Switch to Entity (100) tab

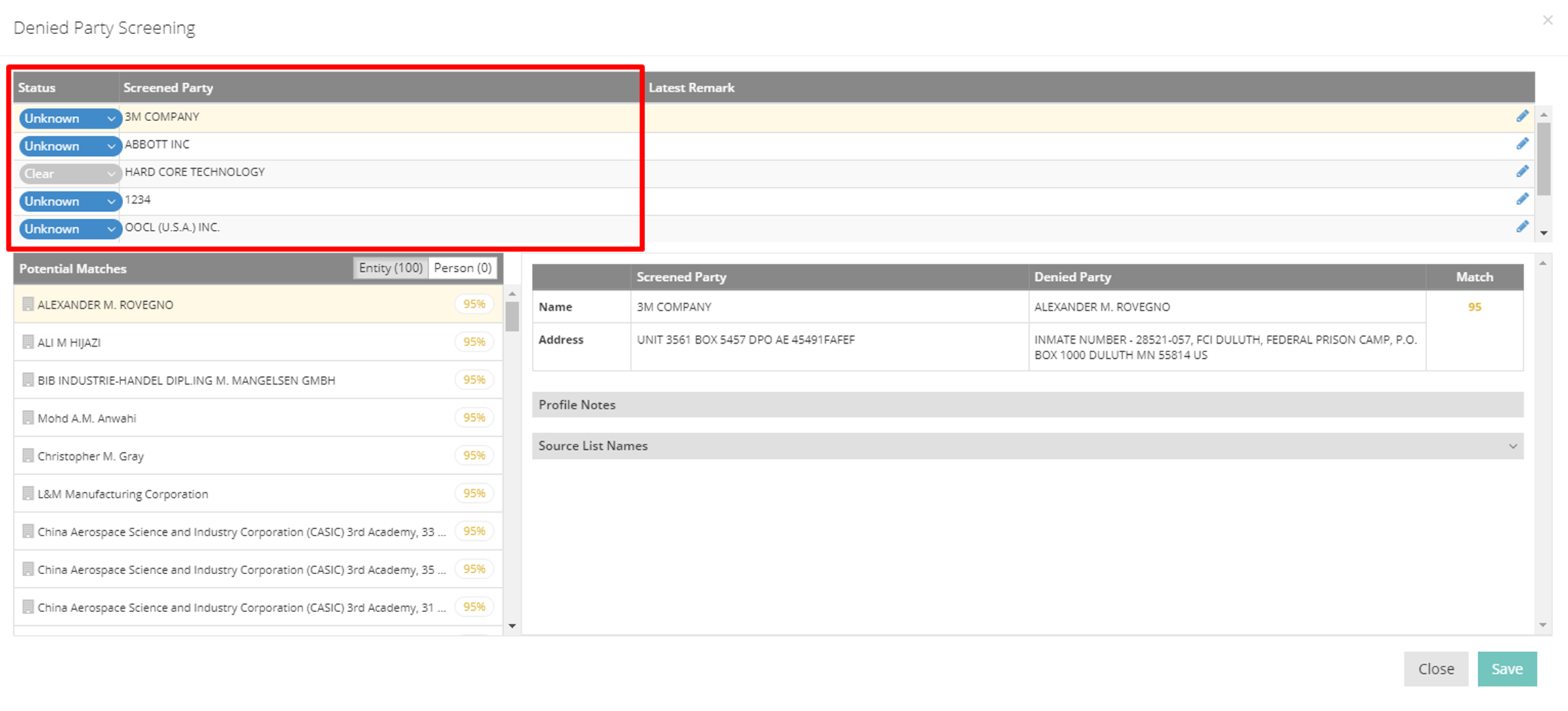(390, 268)
